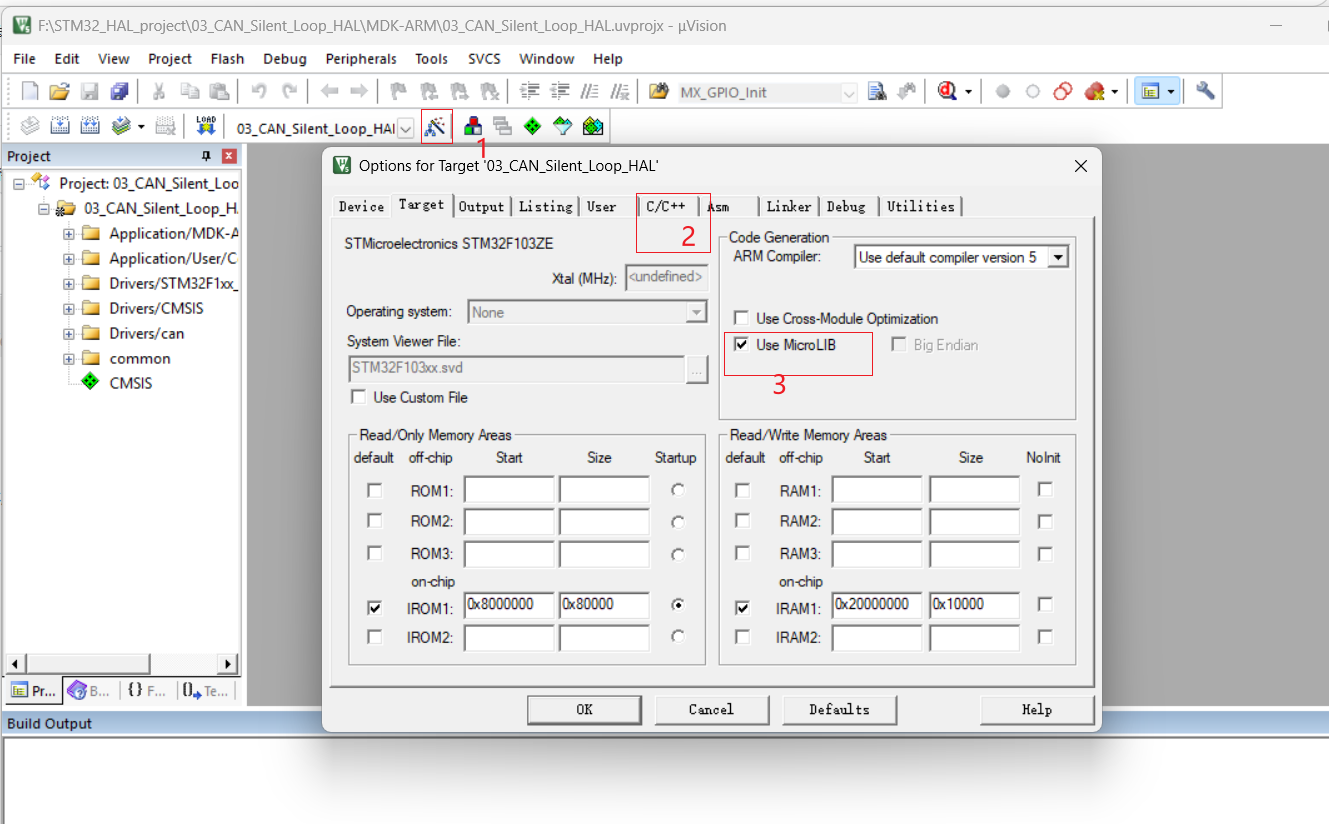This screenshot has width=1329, height=824.
Task: Click the IROM1 Start address field
Action: click(509, 605)
